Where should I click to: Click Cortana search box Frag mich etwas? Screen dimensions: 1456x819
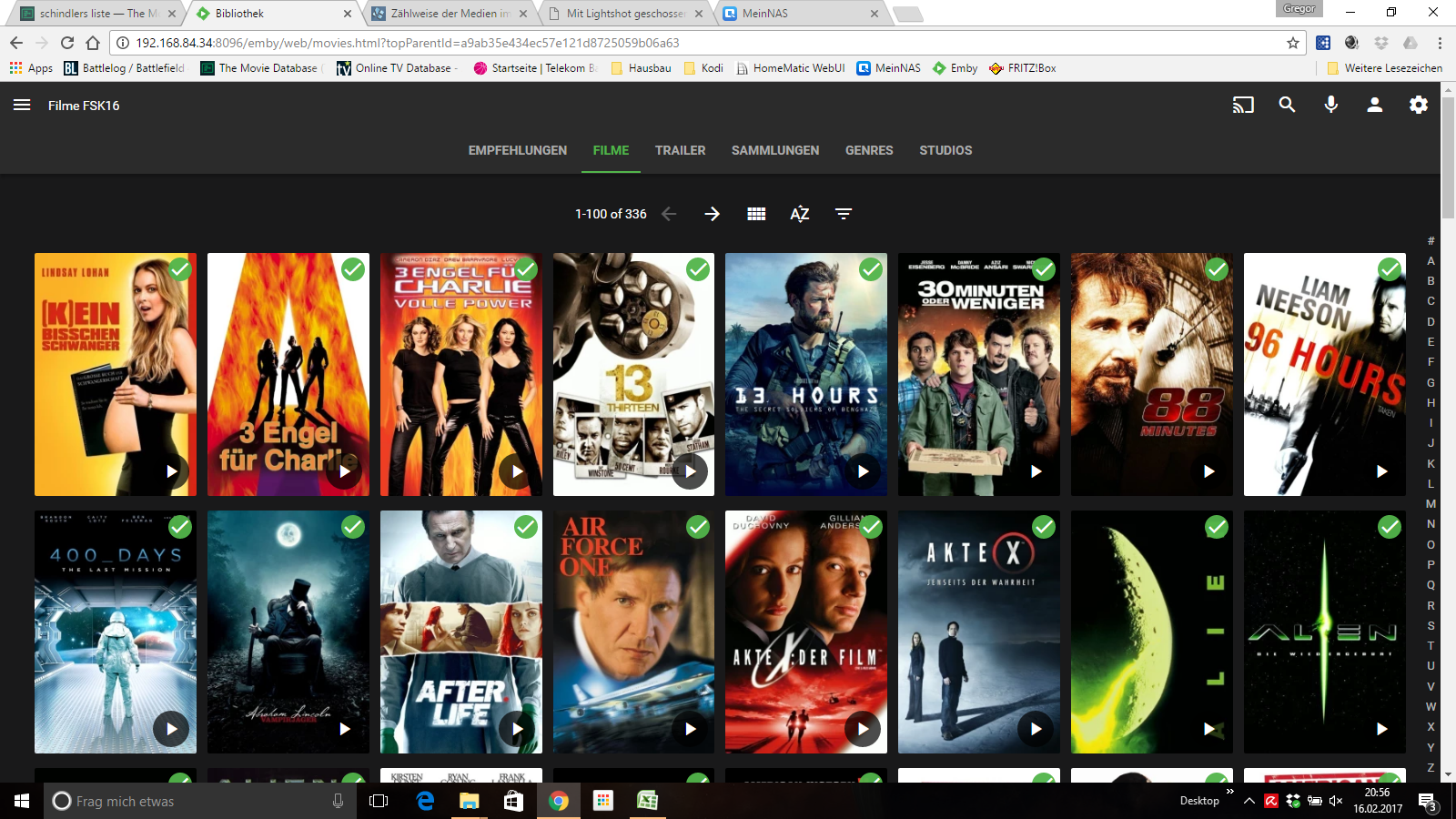[200, 801]
